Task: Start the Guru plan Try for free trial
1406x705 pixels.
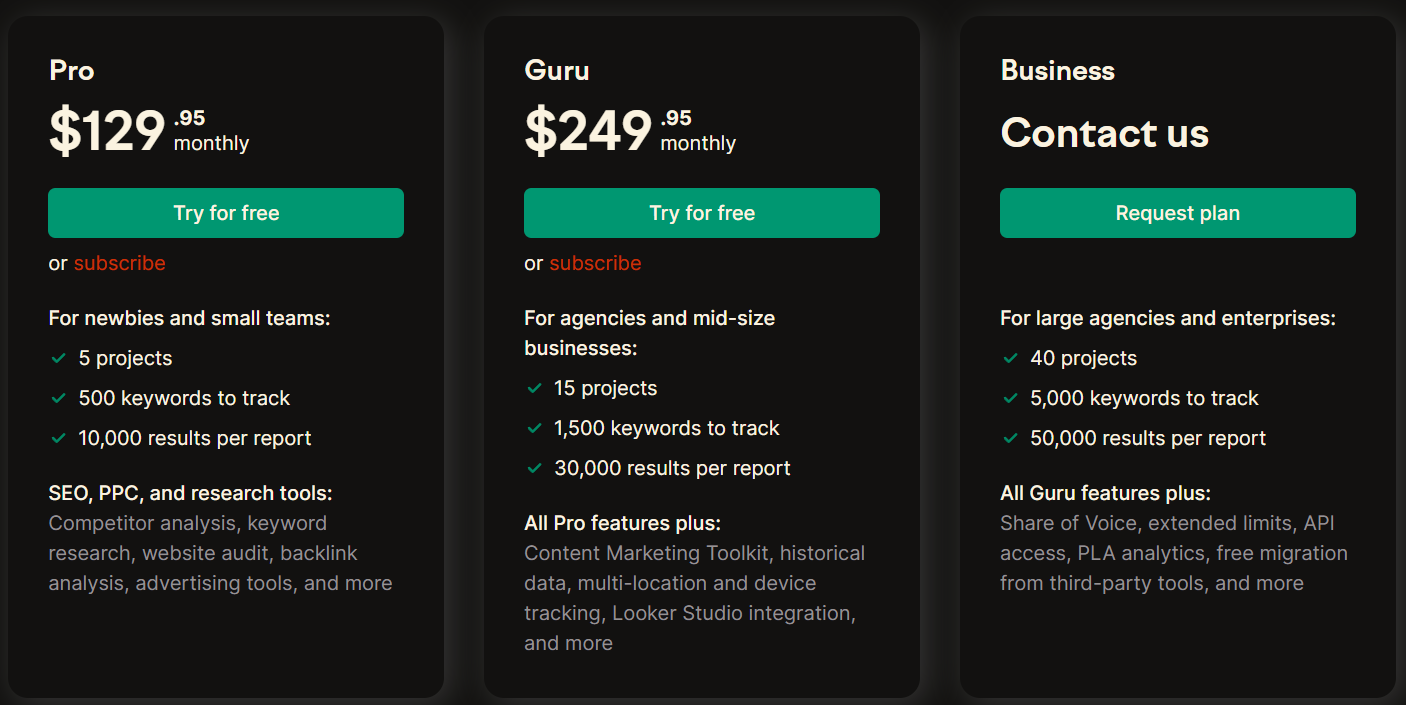Action: 702,213
